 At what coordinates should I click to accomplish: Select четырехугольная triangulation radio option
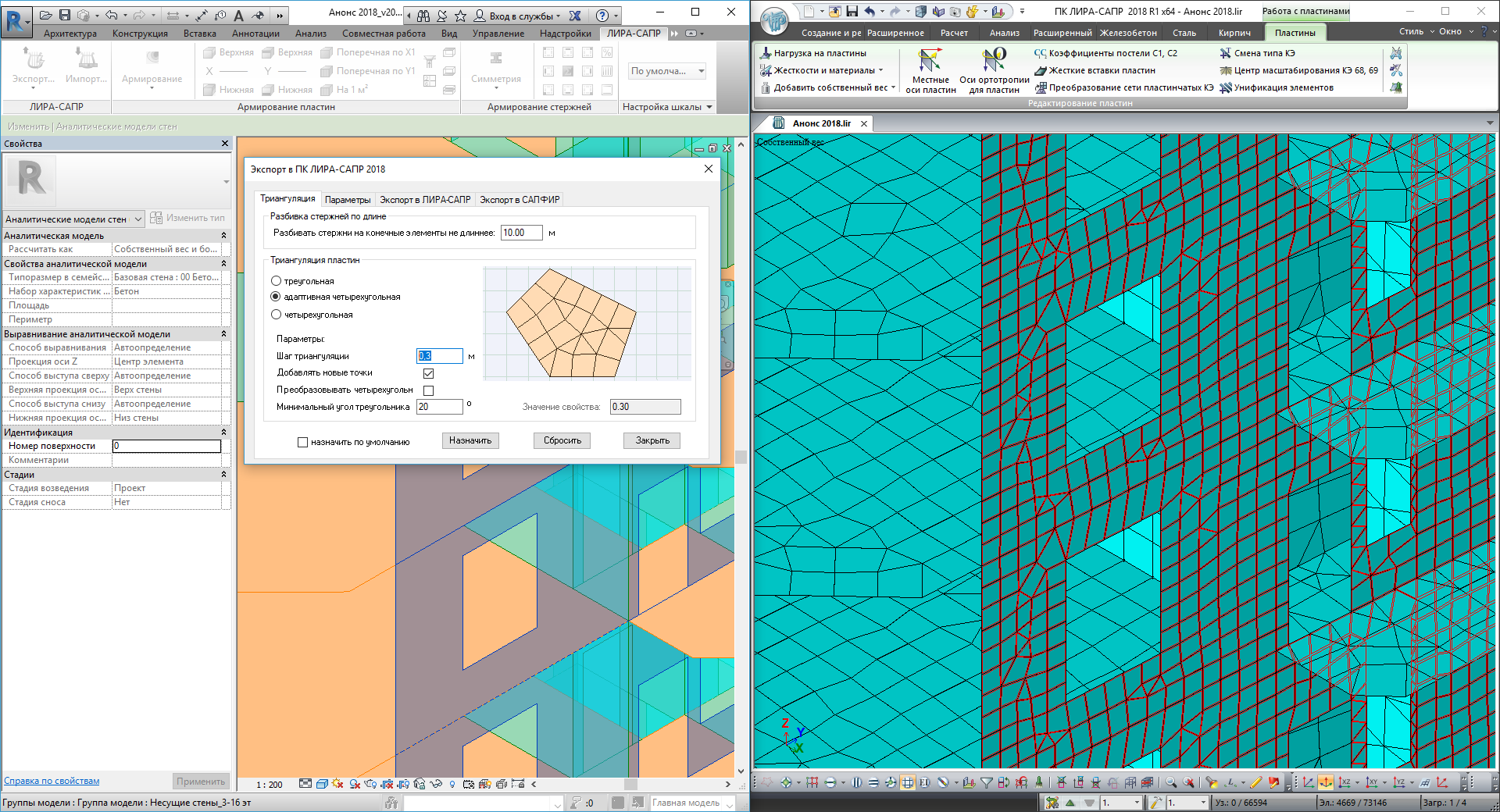click(276, 315)
